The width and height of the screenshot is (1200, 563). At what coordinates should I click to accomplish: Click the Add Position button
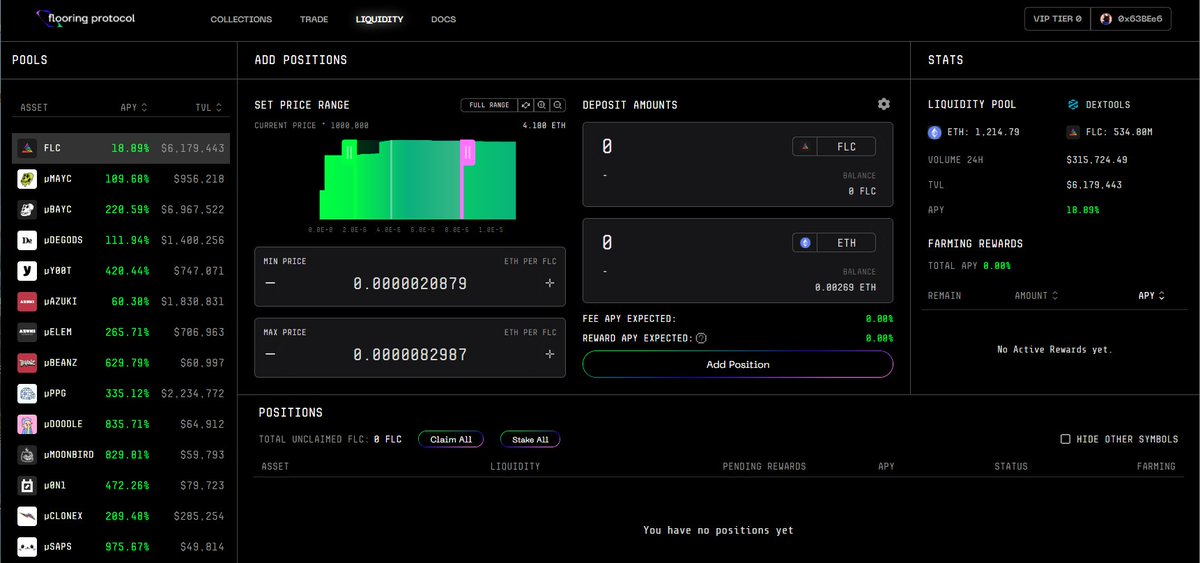click(x=738, y=365)
